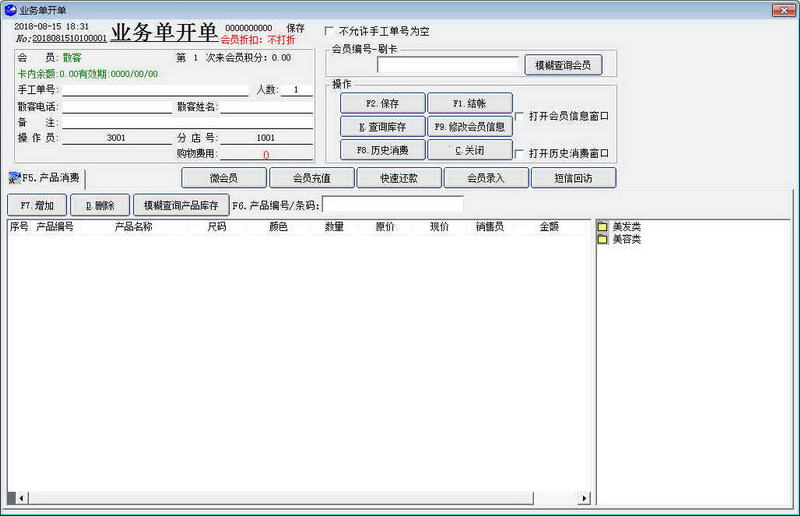Screen dimensions: 800x516
Task: Enable 不允许手工单号为空 checkbox
Action: tap(329, 31)
